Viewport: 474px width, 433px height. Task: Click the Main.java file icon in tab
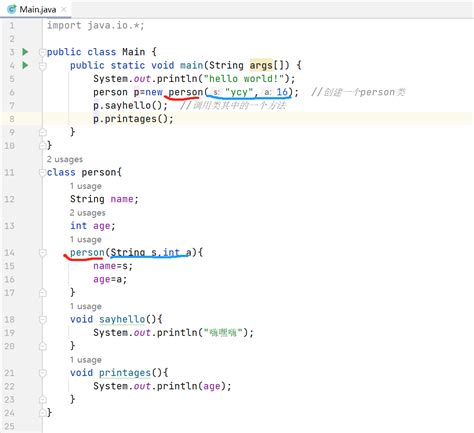point(12,9)
